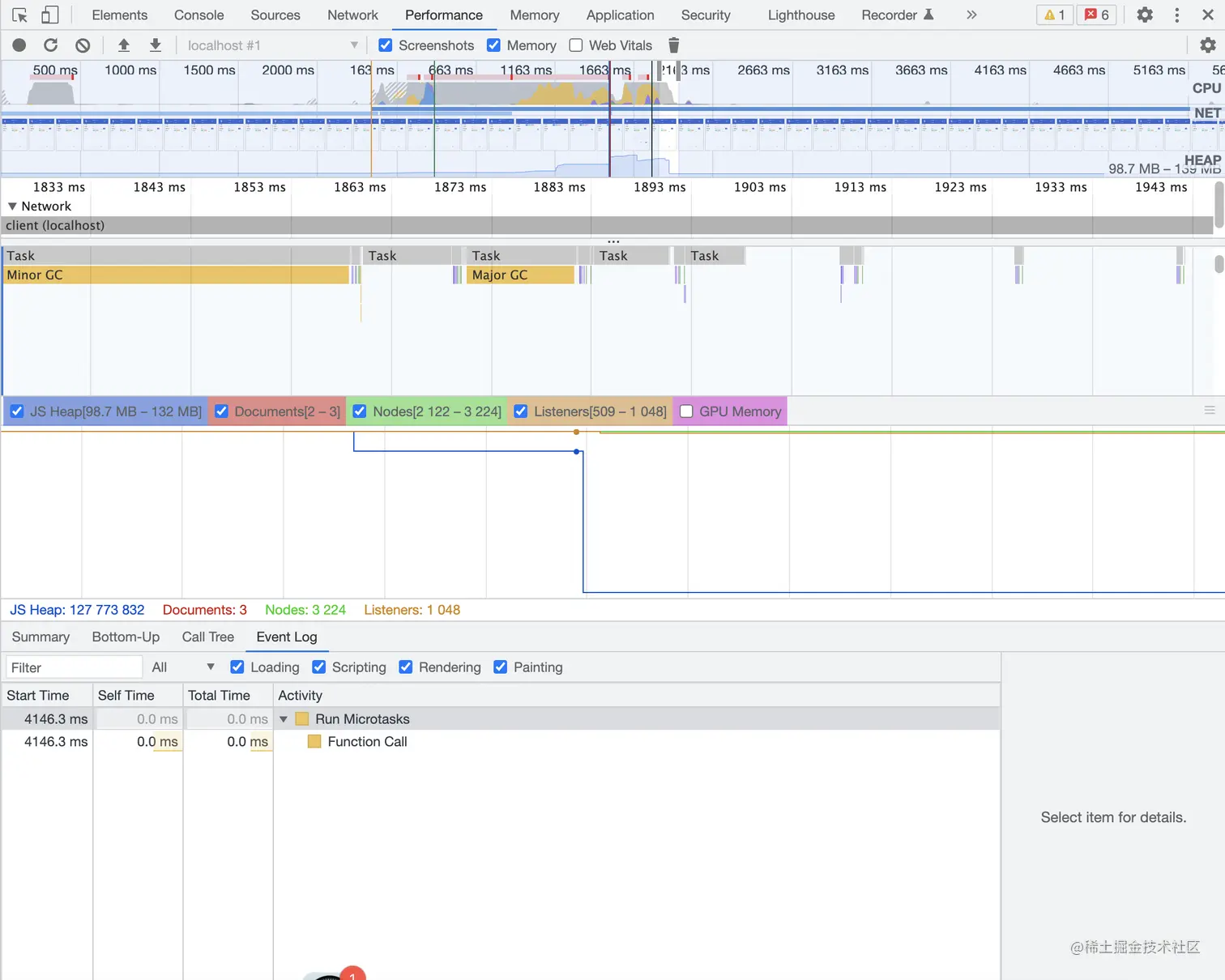Screen dimensions: 1225x980
Task: Toggle the JS Heap counter checkbox
Action: 17,411
